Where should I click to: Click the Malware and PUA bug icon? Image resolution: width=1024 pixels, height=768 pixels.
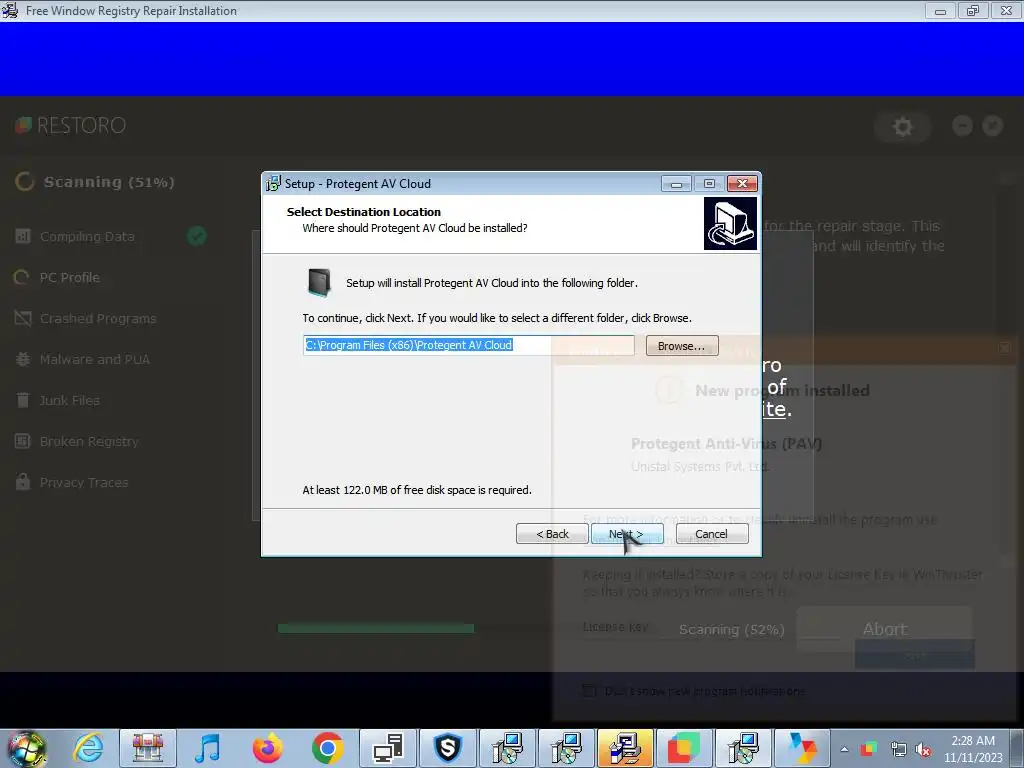click(x=23, y=359)
